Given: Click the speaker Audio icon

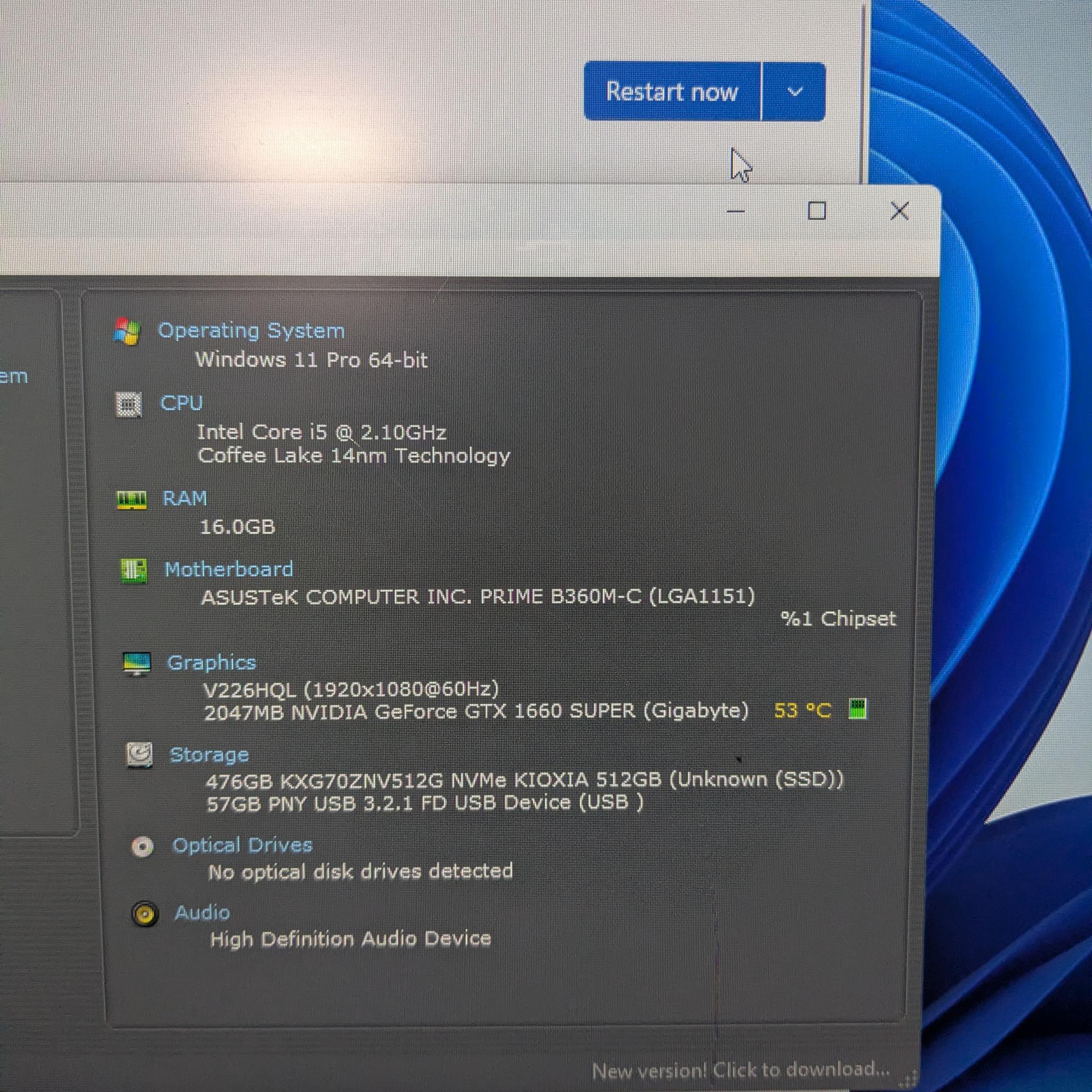Looking at the screenshot, I should (x=144, y=914).
